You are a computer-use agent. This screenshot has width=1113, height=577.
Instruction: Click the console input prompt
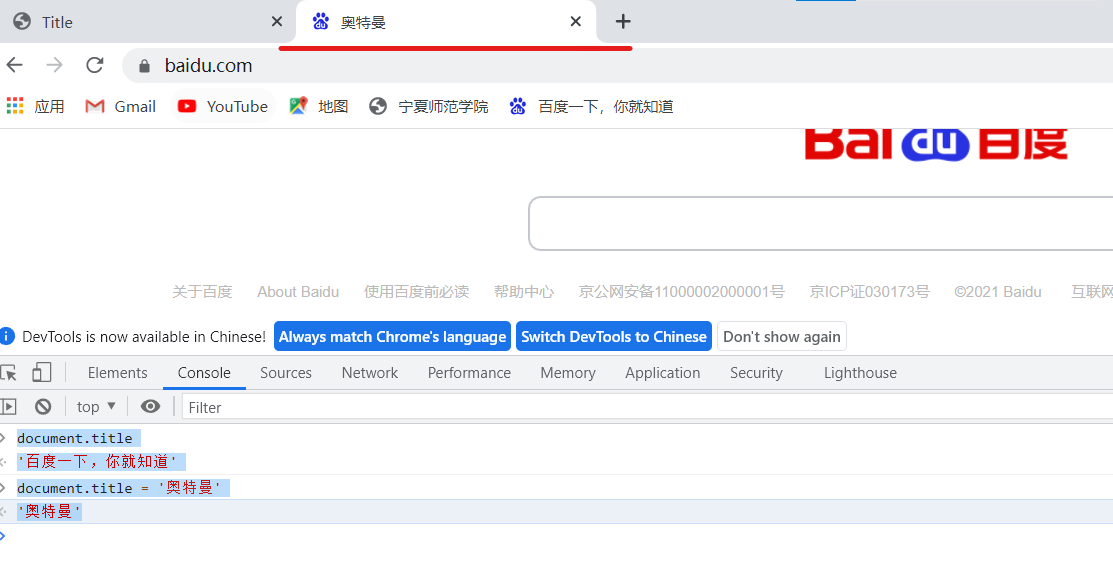pos(556,537)
